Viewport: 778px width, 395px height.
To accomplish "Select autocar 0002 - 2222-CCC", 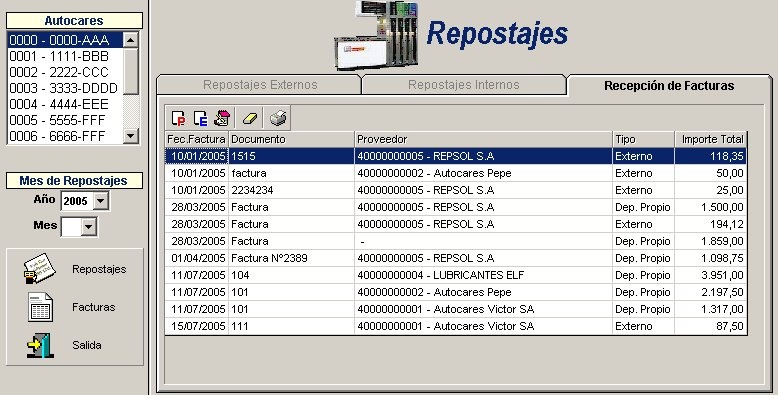I will pyautogui.click(x=65, y=72).
